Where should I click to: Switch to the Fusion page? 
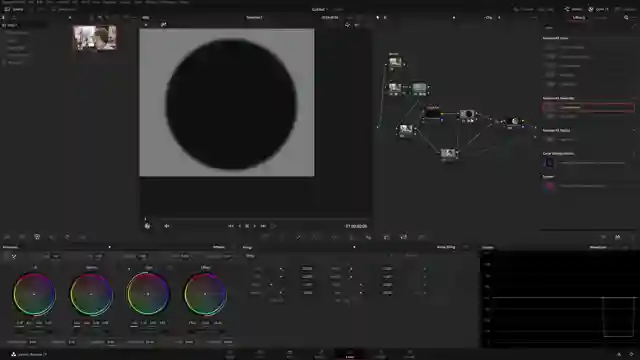[320, 354]
